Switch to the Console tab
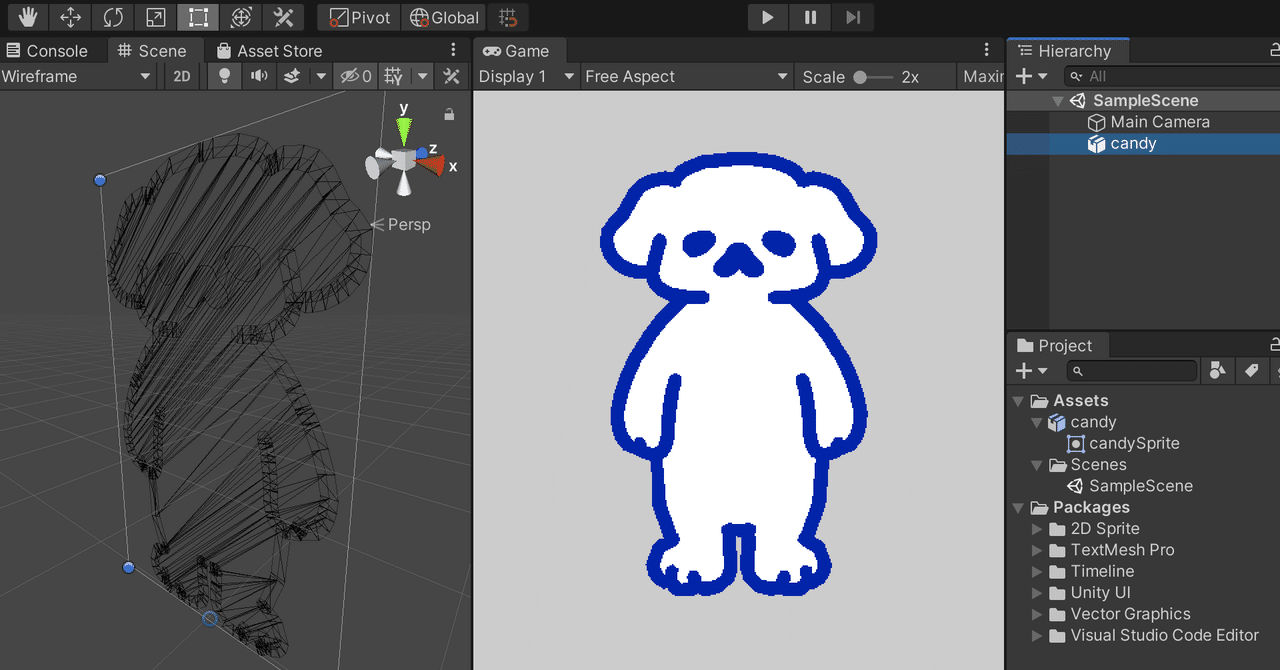 (x=47, y=51)
